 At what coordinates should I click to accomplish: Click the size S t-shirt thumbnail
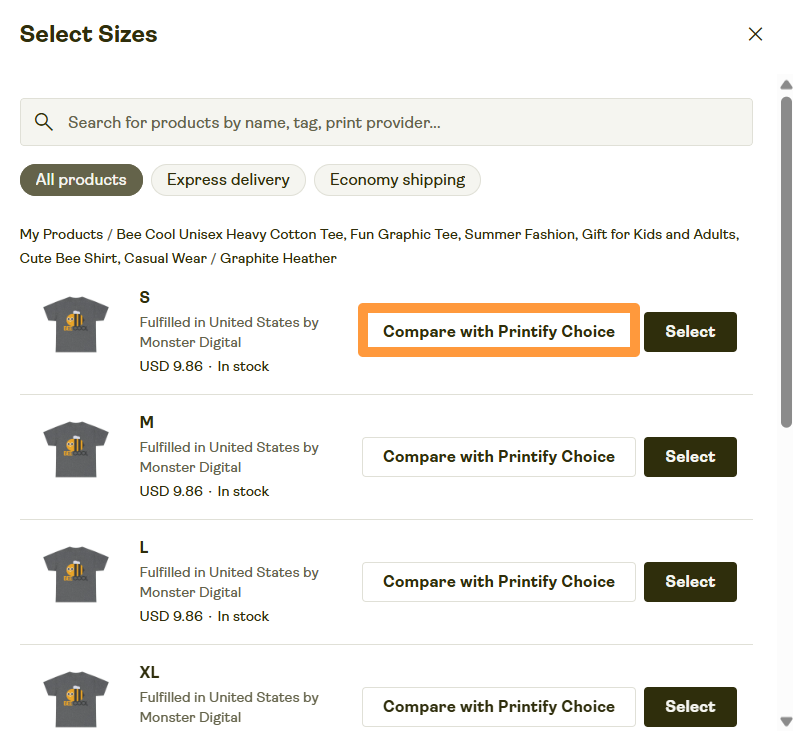76,324
